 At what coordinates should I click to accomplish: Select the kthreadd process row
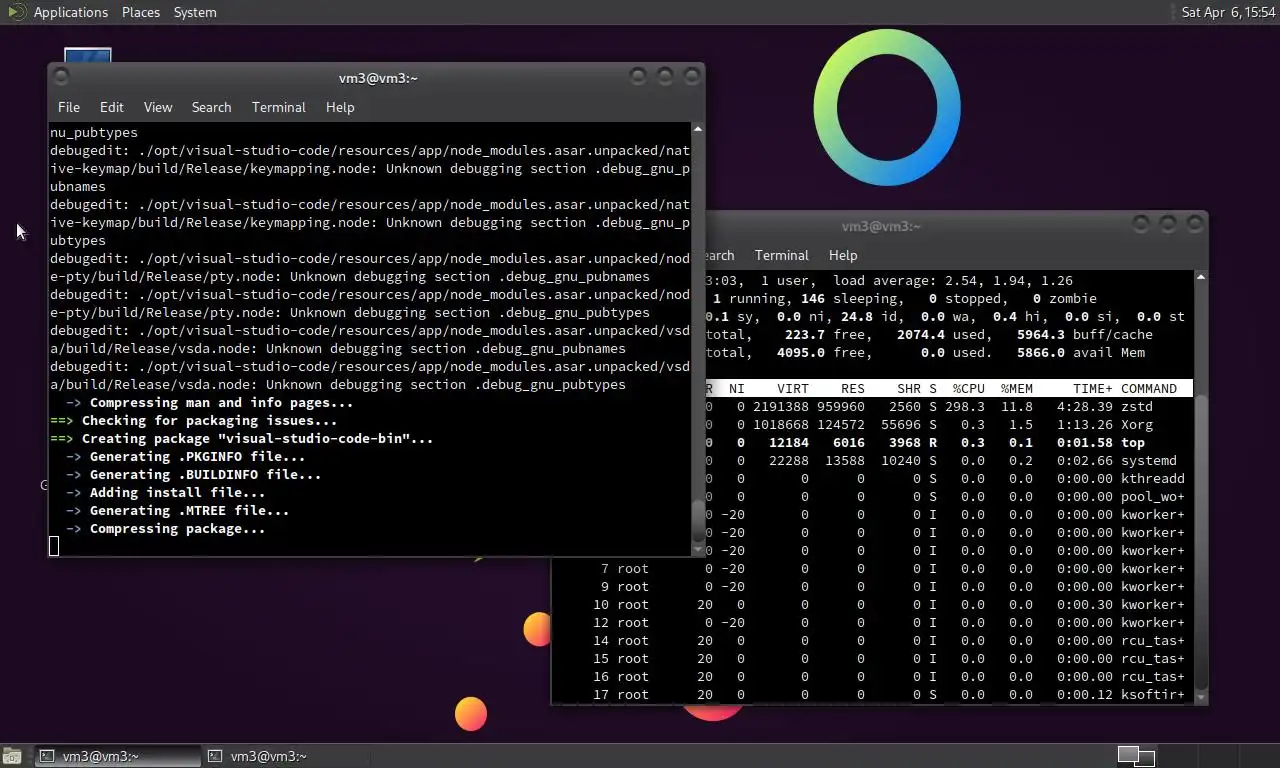(948, 478)
